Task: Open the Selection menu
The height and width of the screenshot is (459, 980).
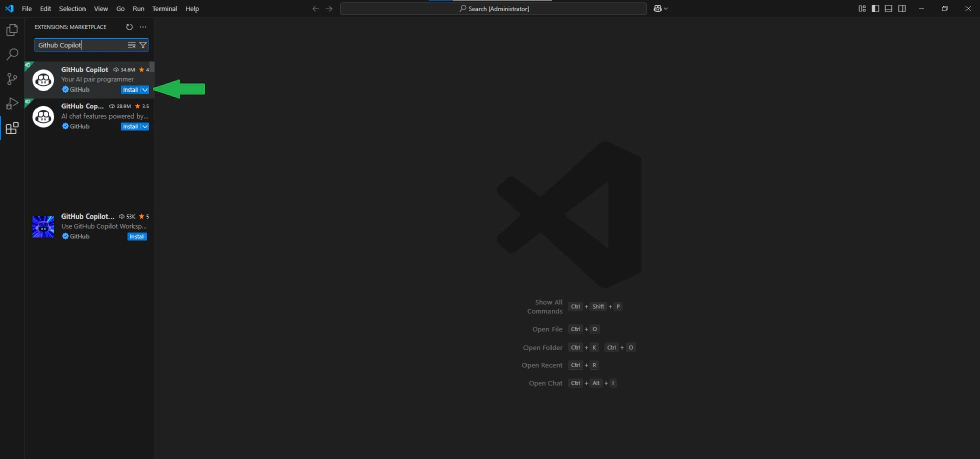Action: tap(72, 9)
